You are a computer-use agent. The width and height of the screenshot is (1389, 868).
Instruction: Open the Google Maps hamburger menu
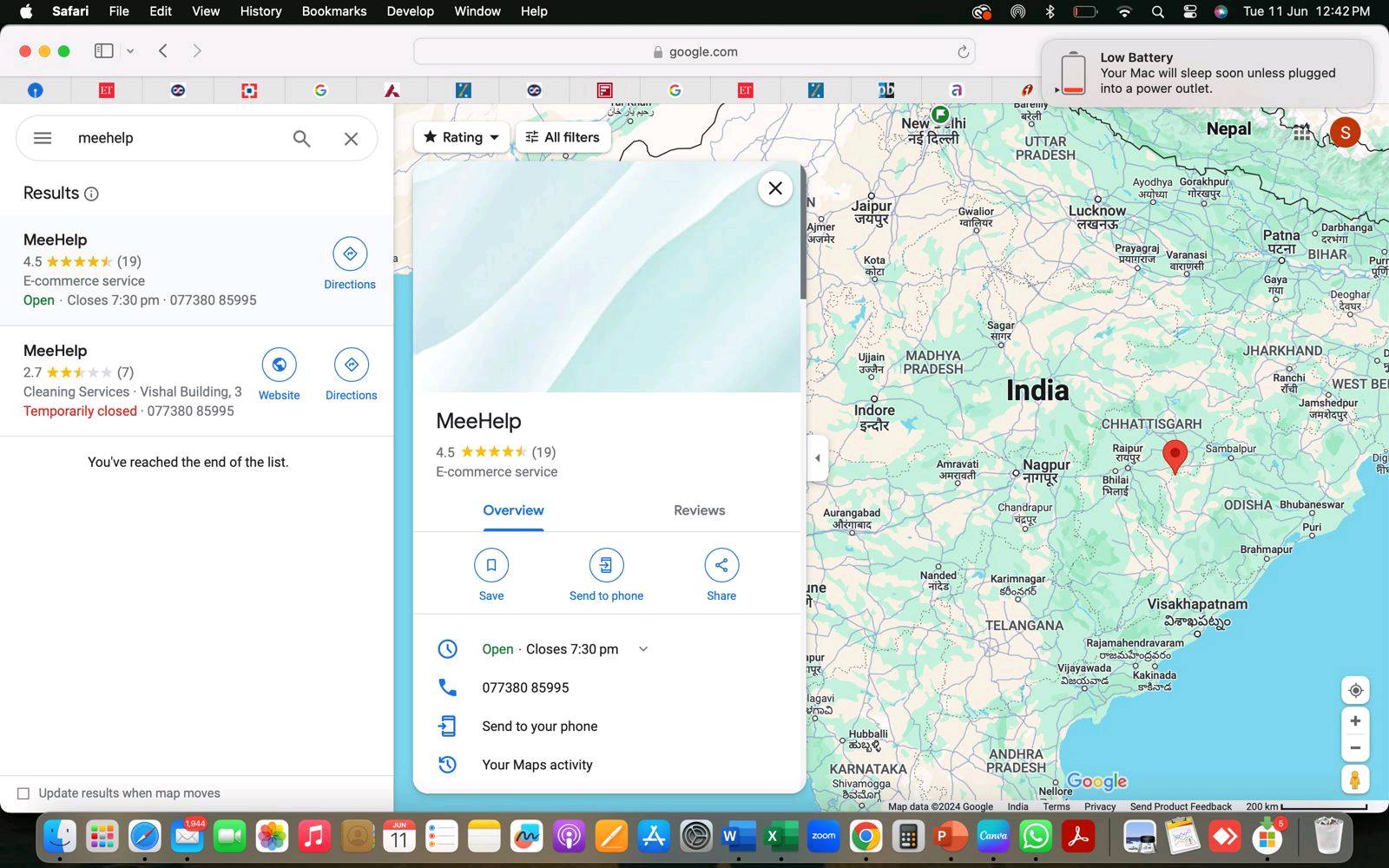[x=43, y=138]
